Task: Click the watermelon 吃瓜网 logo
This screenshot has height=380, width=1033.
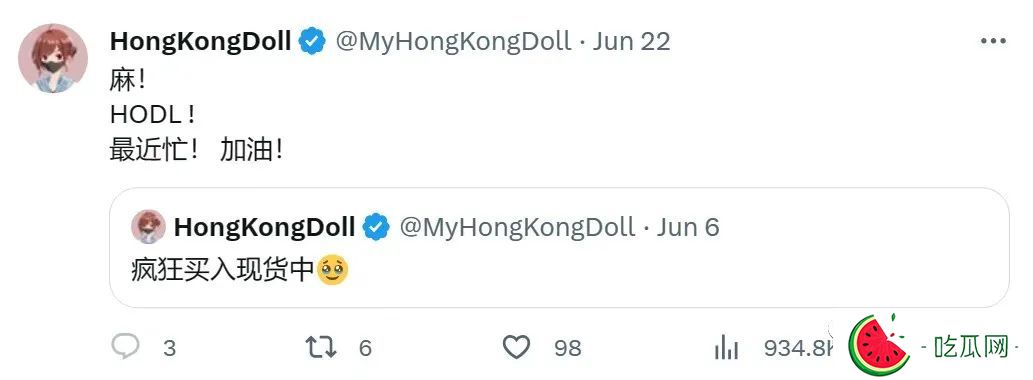Action: [929, 346]
